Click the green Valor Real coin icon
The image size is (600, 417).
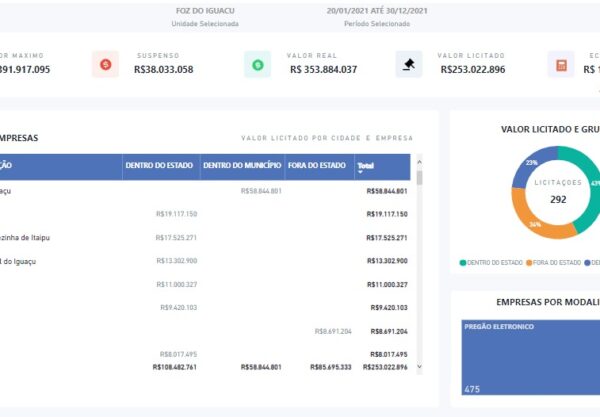tap(257, 65)
